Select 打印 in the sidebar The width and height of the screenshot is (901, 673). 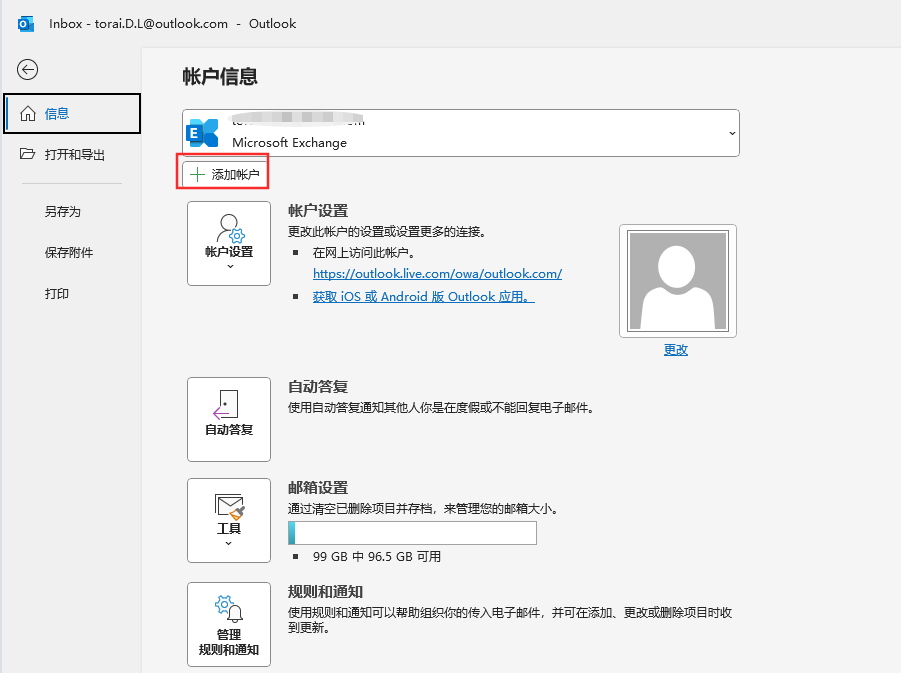(57, 294)
